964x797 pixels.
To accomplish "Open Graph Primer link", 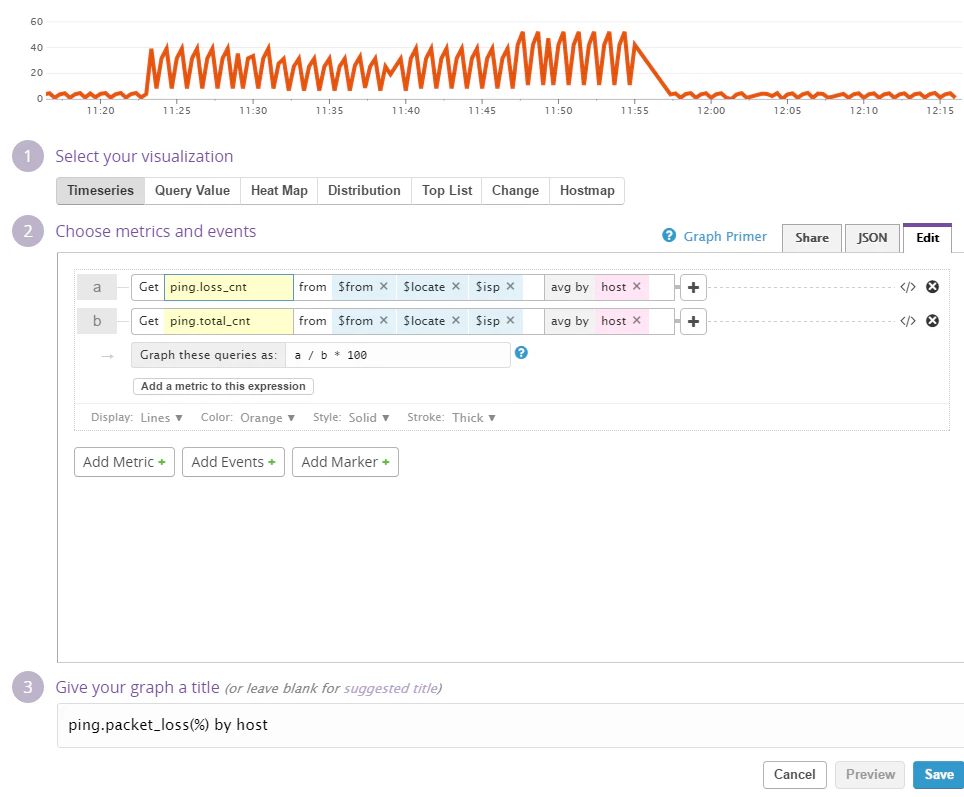I will 725,236.
